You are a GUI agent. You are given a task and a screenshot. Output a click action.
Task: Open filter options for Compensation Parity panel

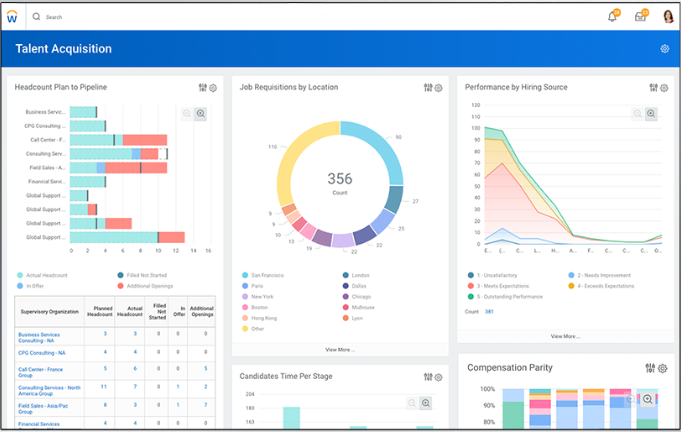pos(651,368)
